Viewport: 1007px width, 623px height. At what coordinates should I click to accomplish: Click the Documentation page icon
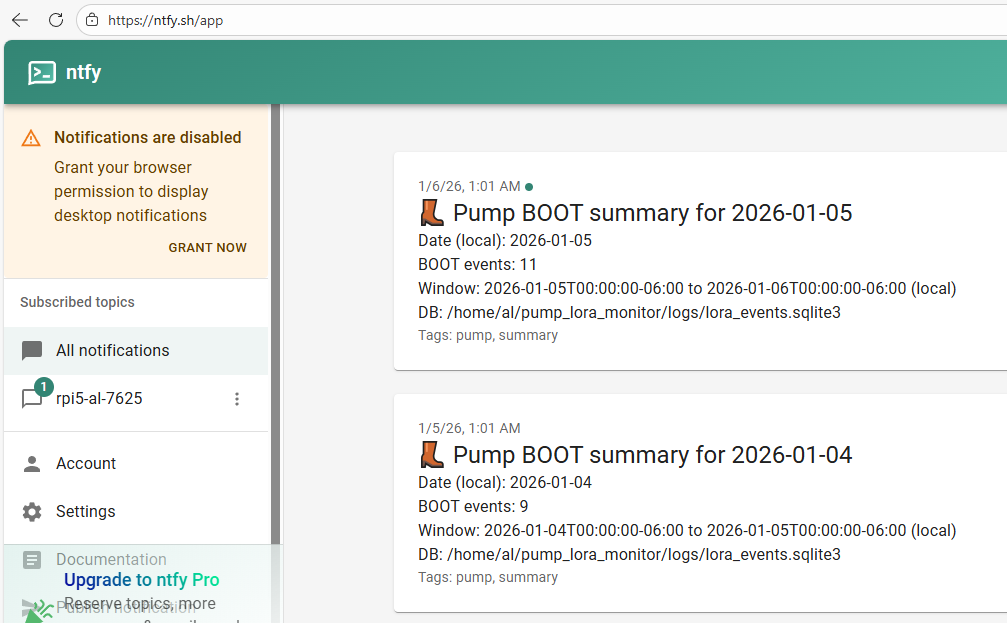pyautogui.click(x=32, y=560)
